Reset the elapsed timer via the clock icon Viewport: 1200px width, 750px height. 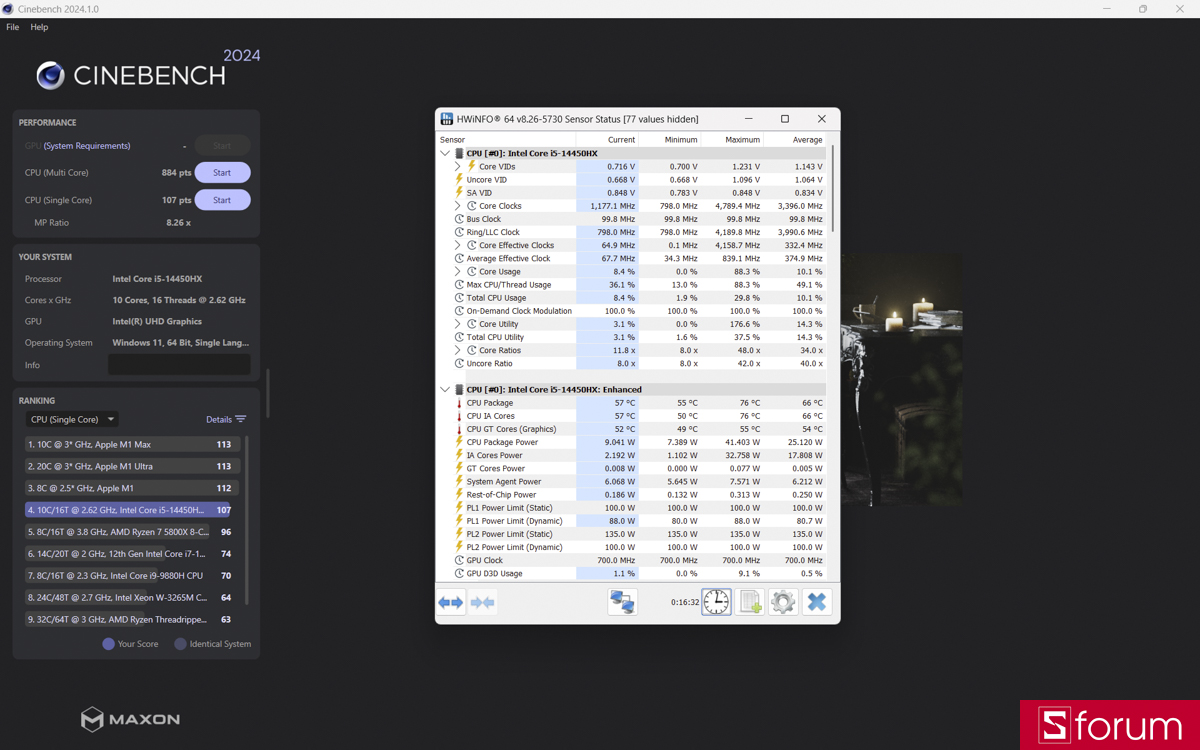(x=716, y=602)
